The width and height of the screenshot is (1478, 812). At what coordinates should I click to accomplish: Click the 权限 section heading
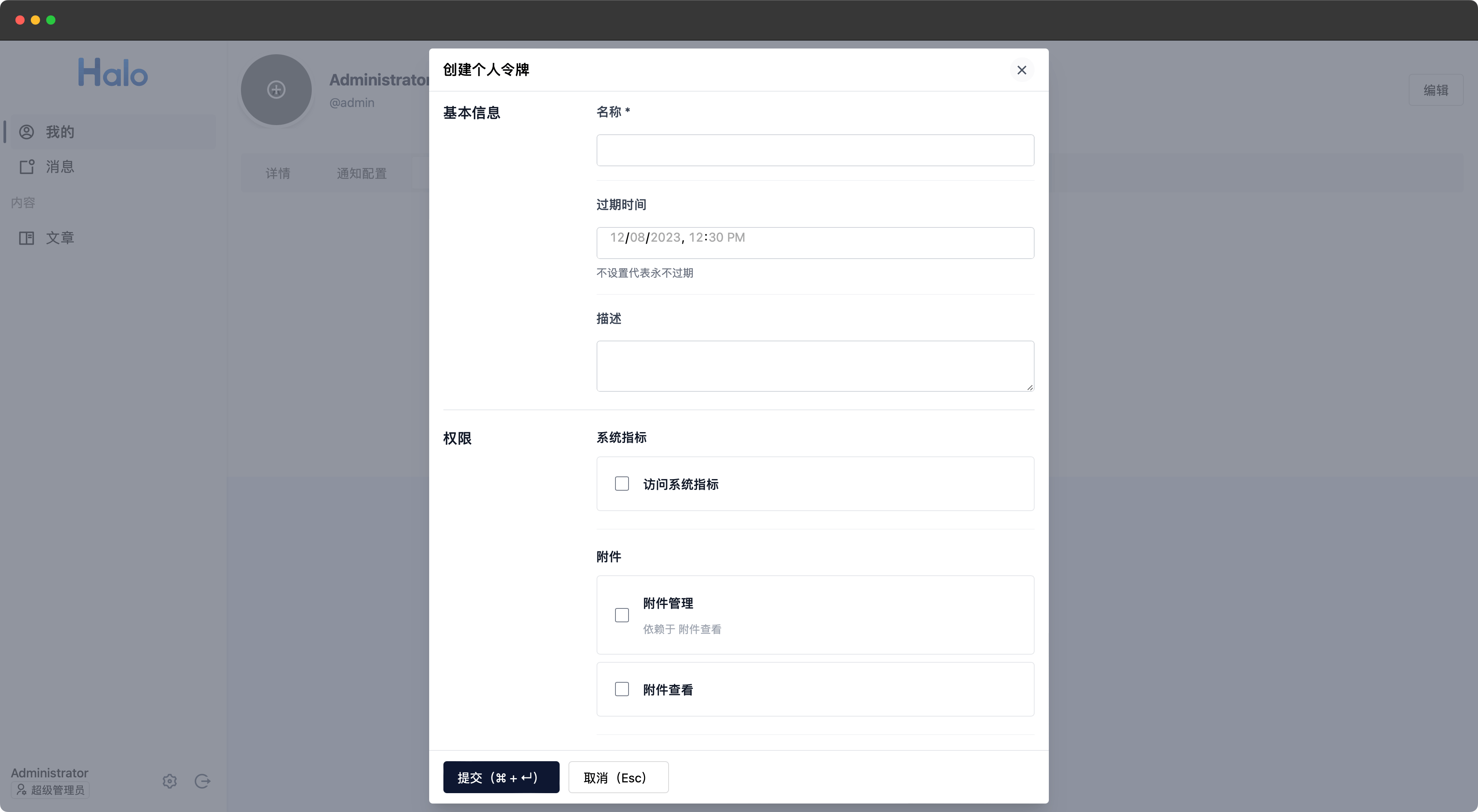pos(457,438)
